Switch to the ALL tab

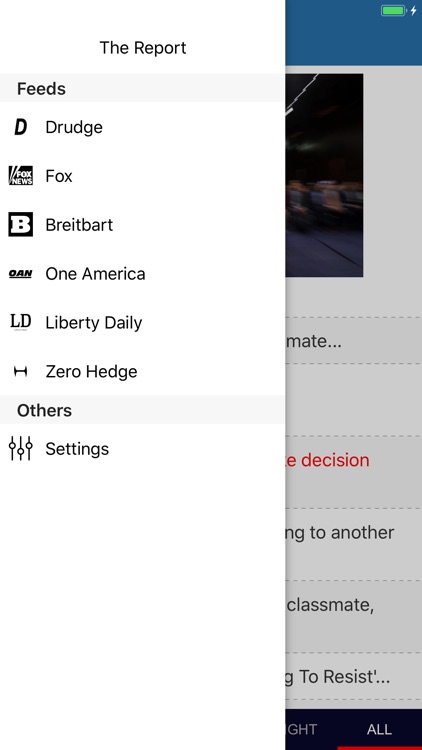pos(379,729)
